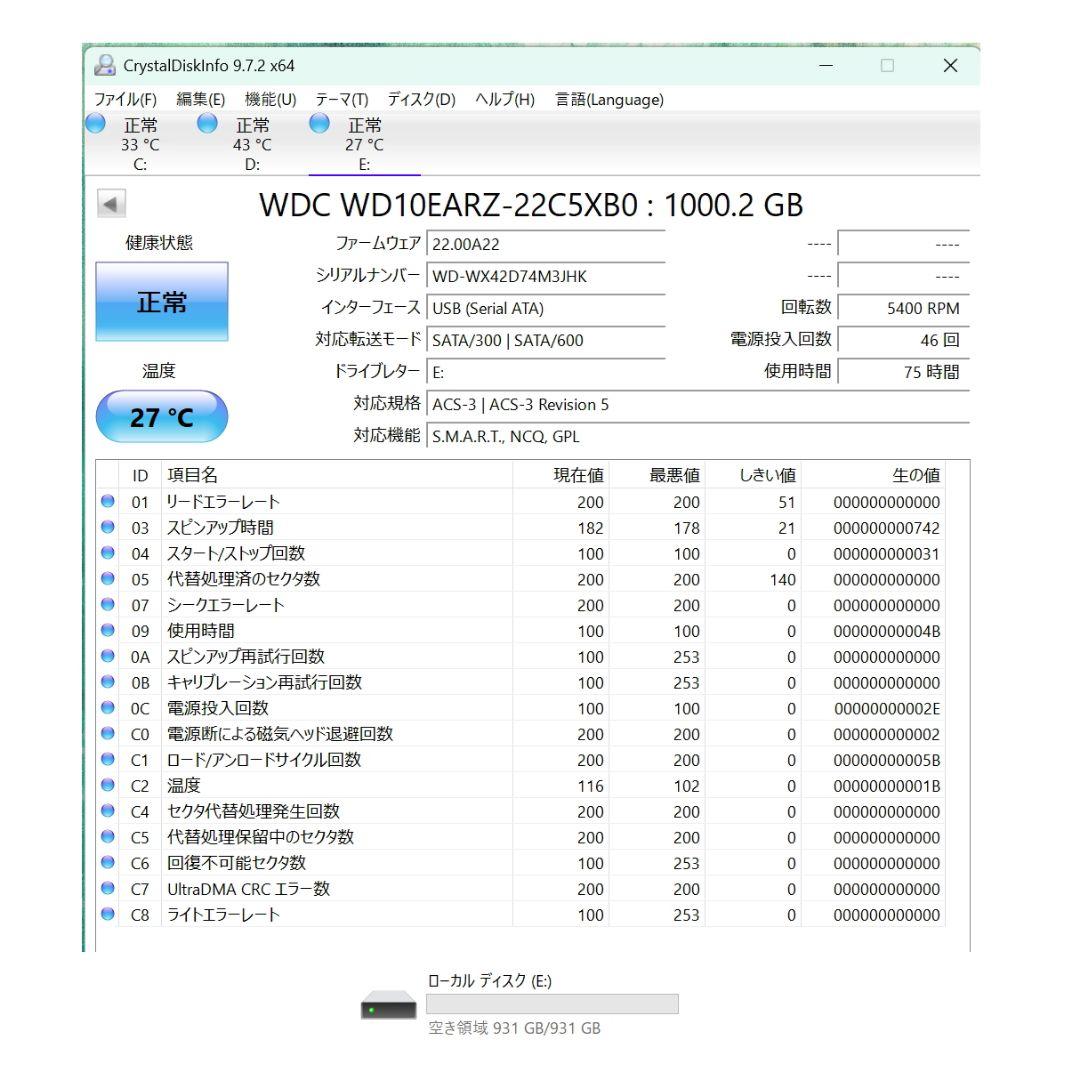Open the ファイル(F) menu

[125, 99]
